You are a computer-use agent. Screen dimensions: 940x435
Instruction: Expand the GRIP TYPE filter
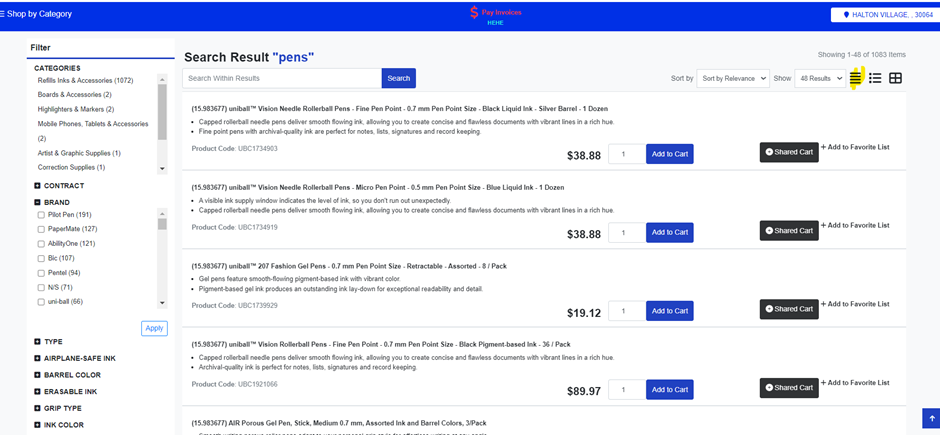pos(37,409)
